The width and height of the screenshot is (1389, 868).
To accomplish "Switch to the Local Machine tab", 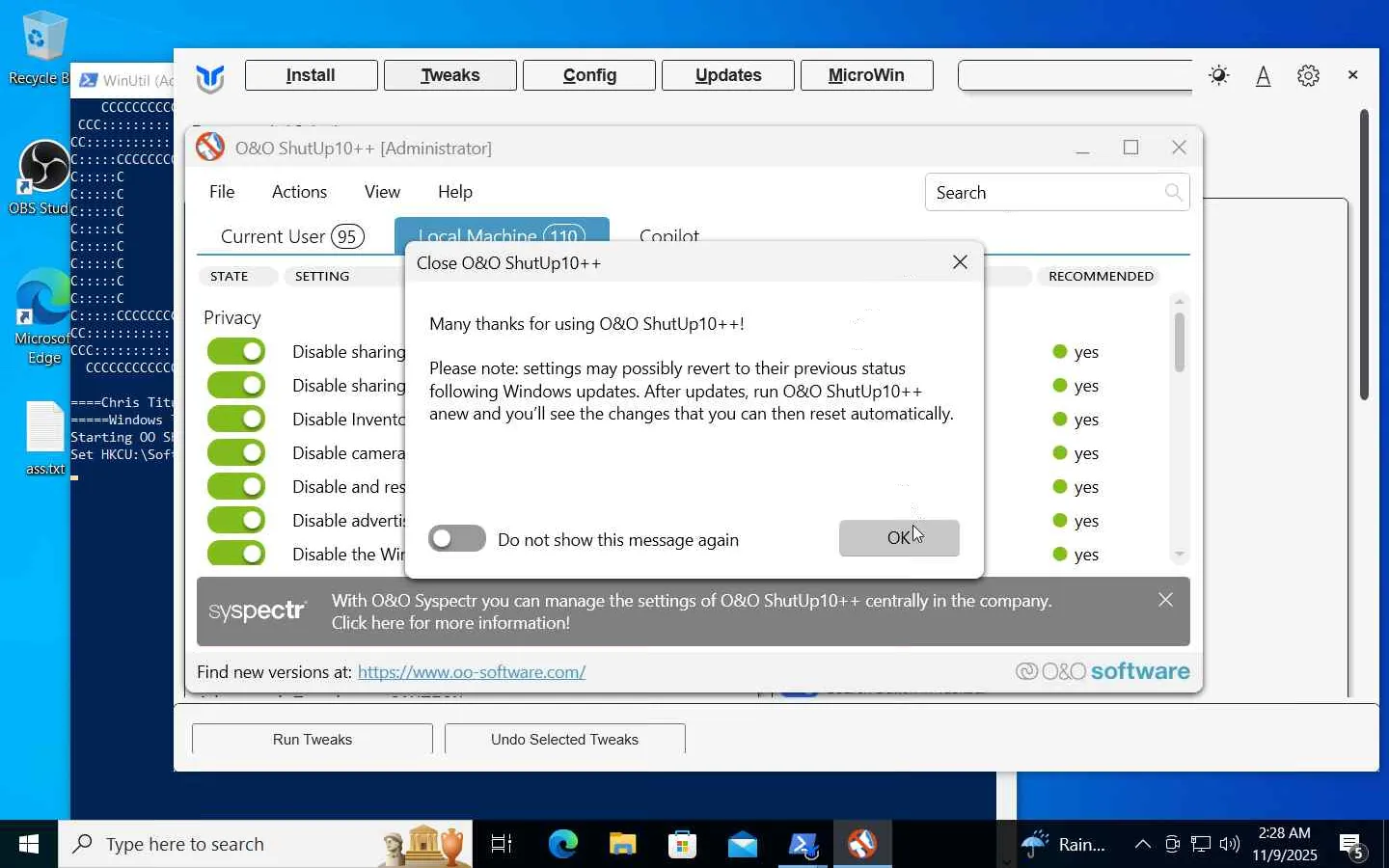I will (502, 235).
